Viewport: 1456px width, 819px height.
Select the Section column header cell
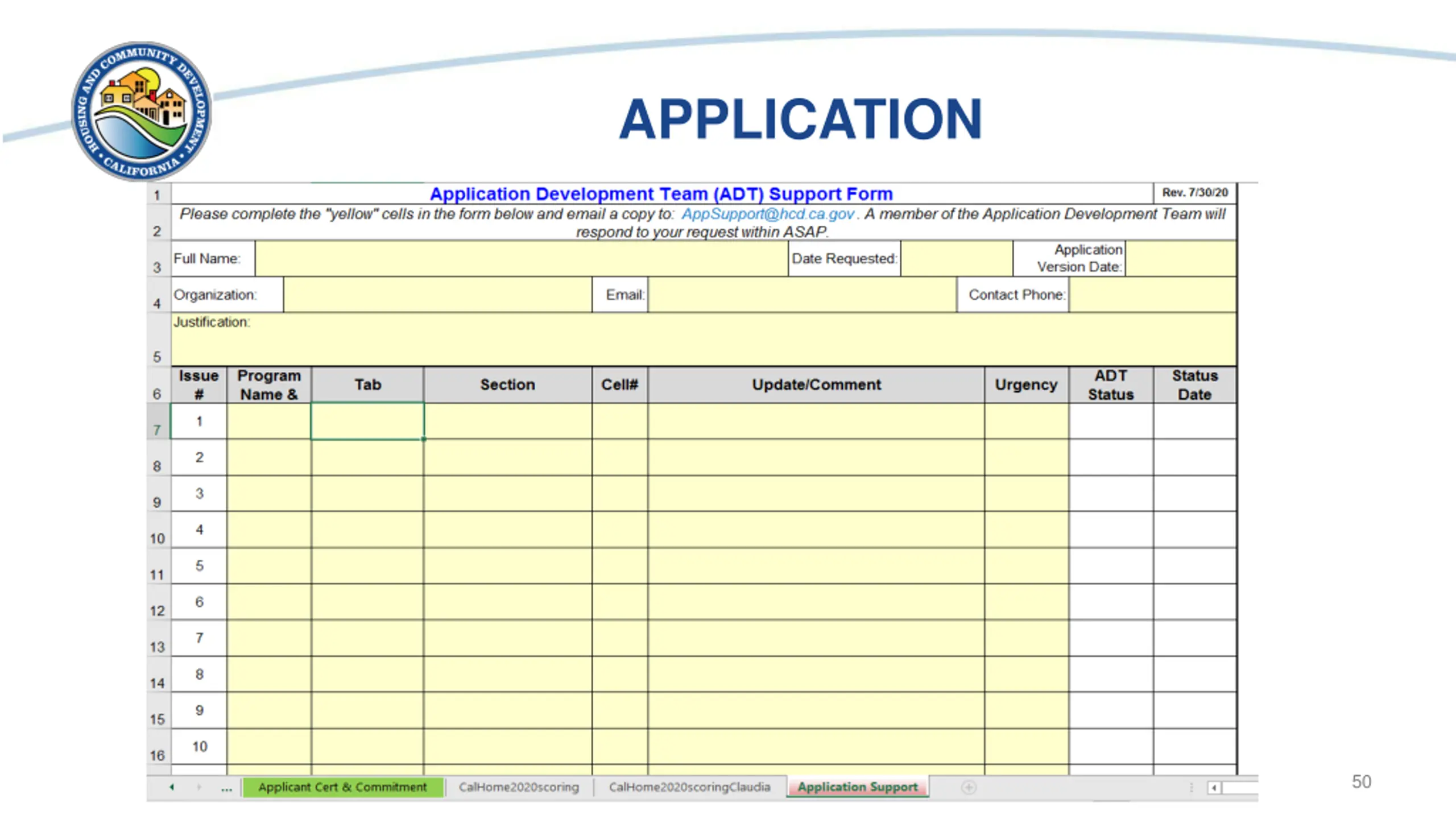point(507,385)
